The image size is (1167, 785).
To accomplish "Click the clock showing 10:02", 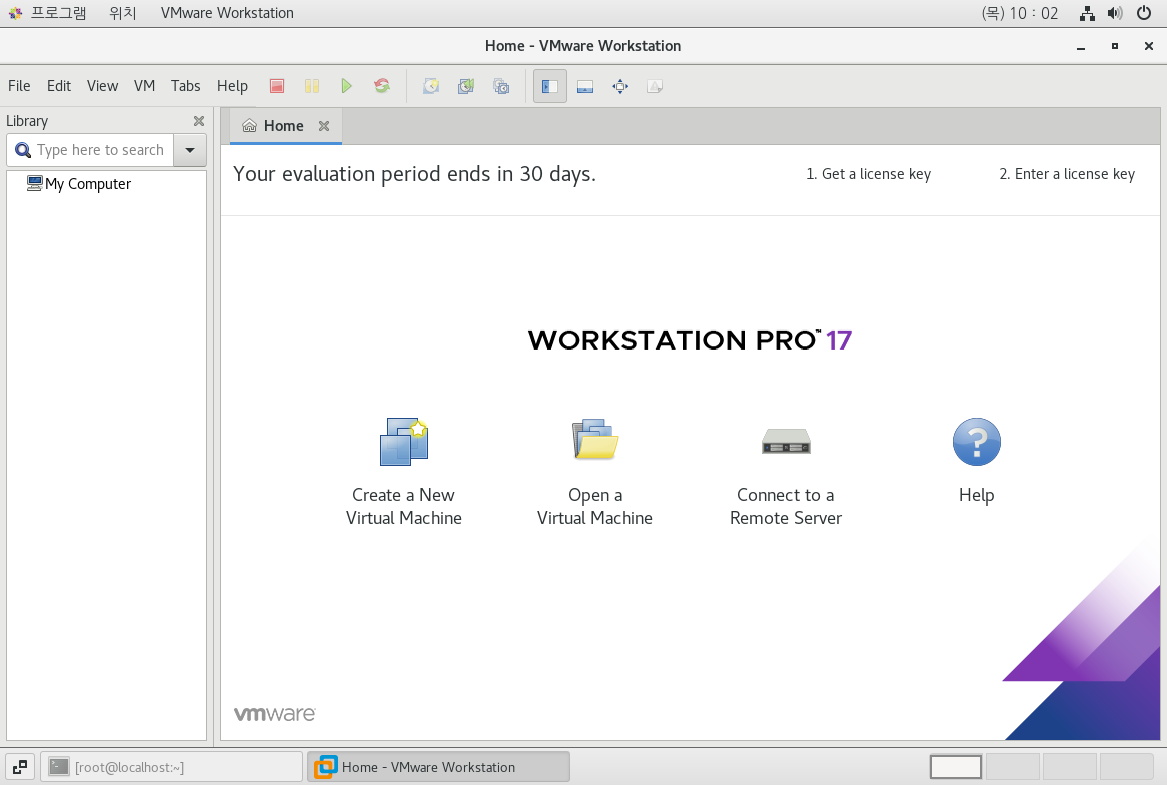I will pos(1020,13).
